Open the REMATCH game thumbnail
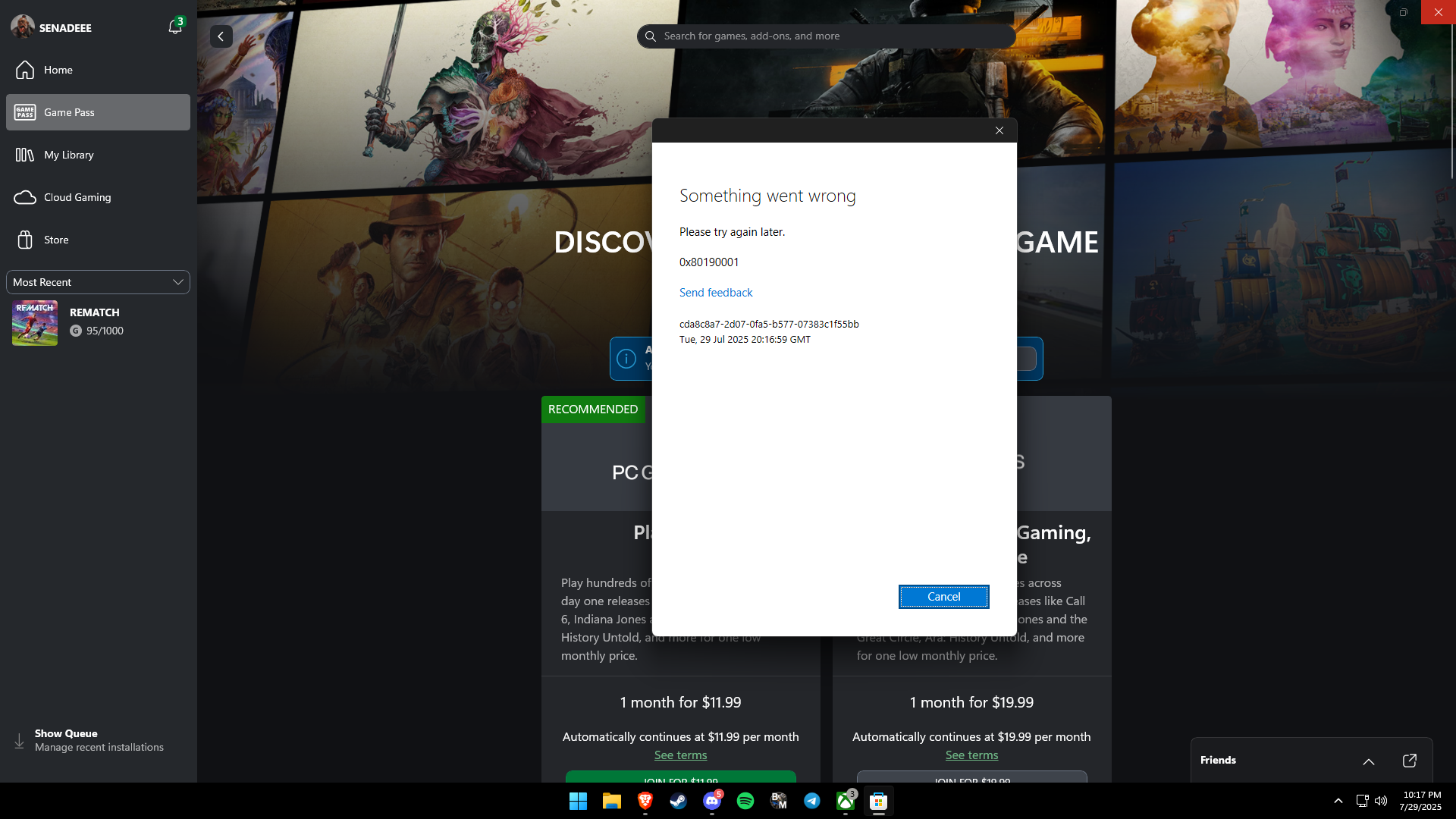This screenshot has height=819, width=1456. coord(35,323)
